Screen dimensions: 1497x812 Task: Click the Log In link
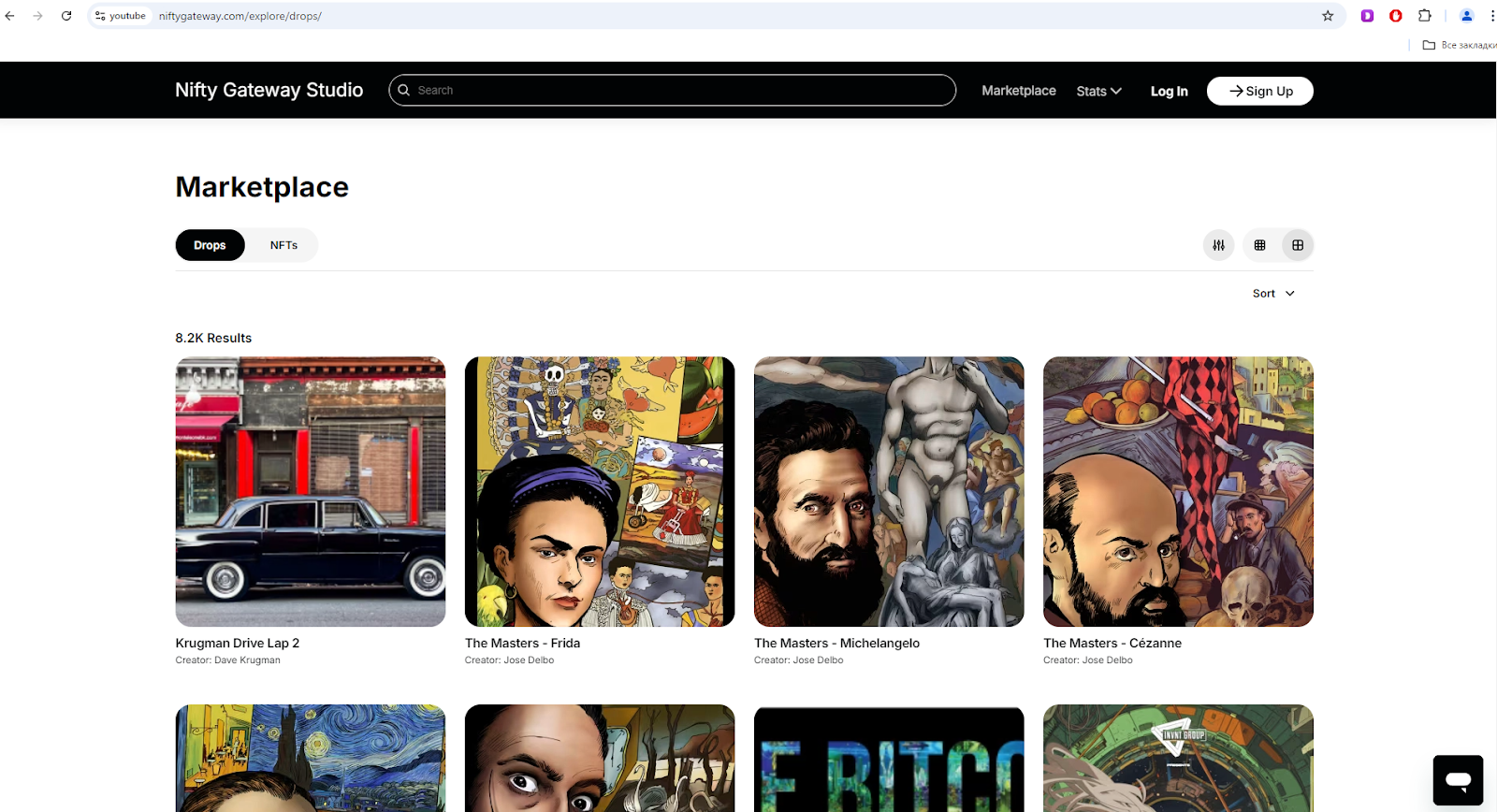(1170, 91)
